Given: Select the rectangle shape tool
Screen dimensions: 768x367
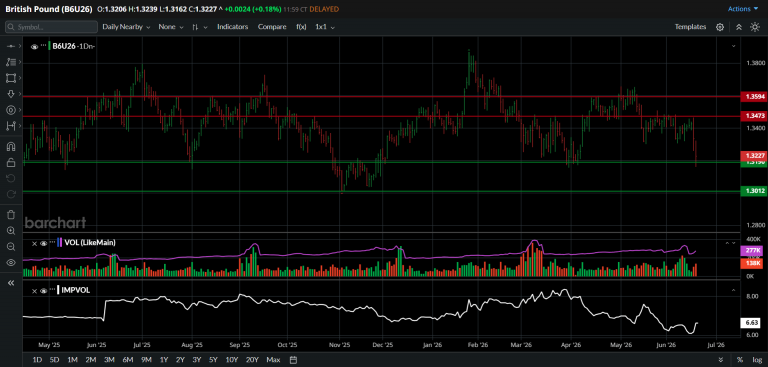Looking at the screenshot, I should [11, 78].
